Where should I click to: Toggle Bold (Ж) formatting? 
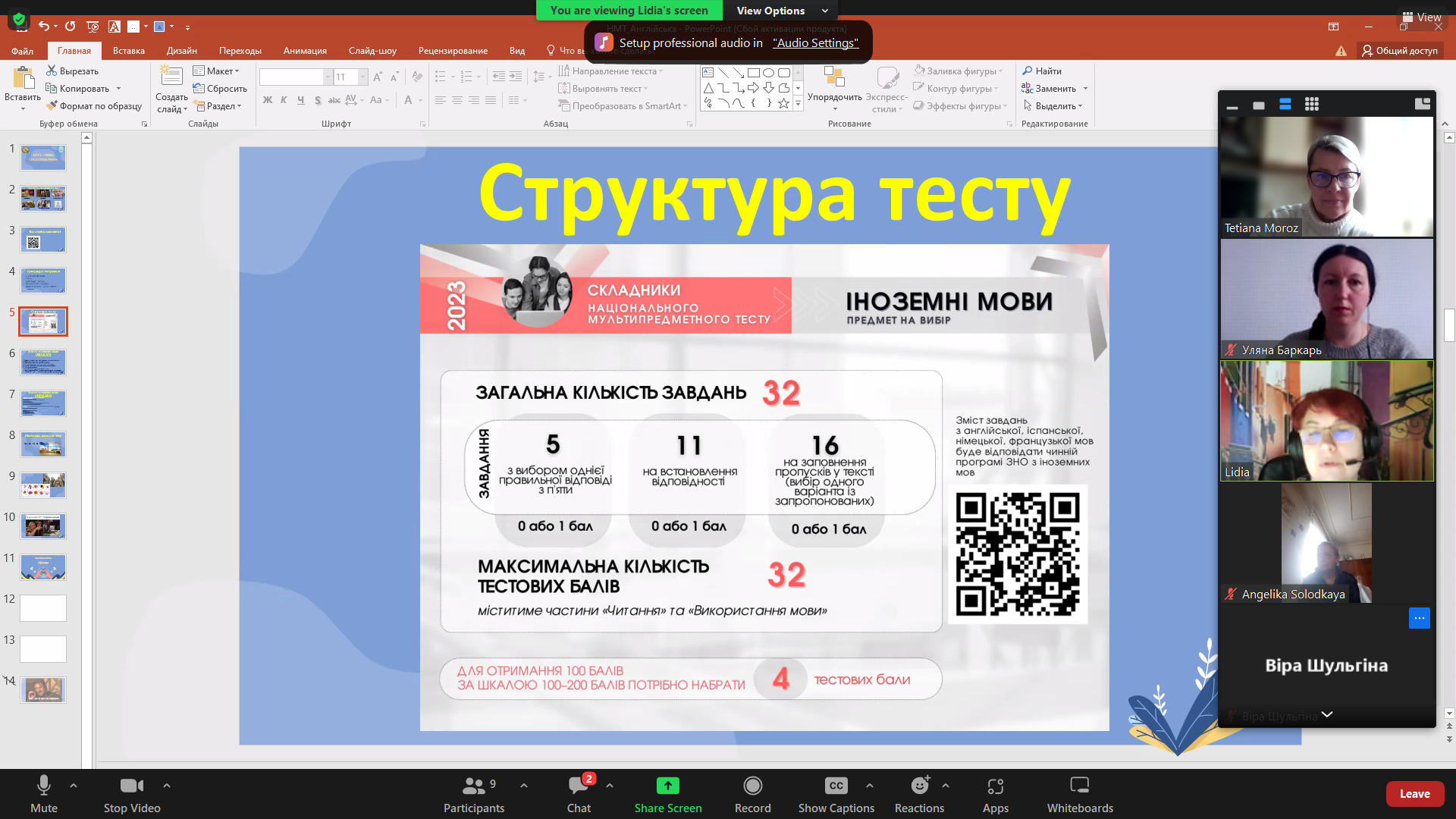coord(267,99)
